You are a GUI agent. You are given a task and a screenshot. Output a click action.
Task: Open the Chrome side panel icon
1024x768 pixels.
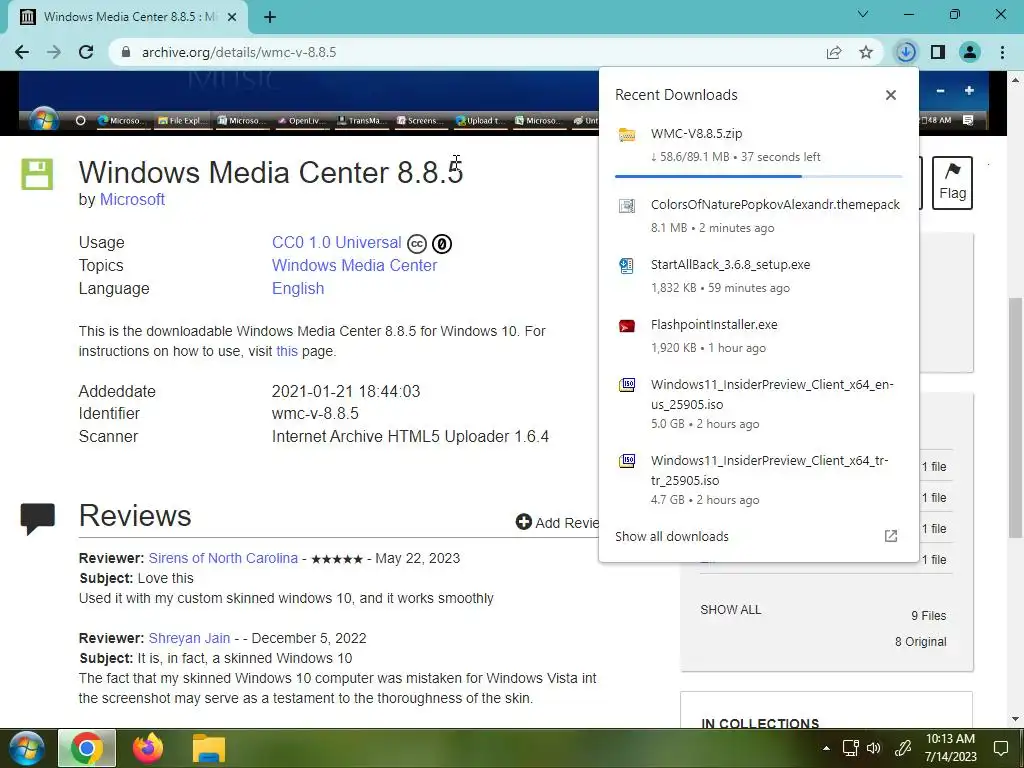point(938,52)
